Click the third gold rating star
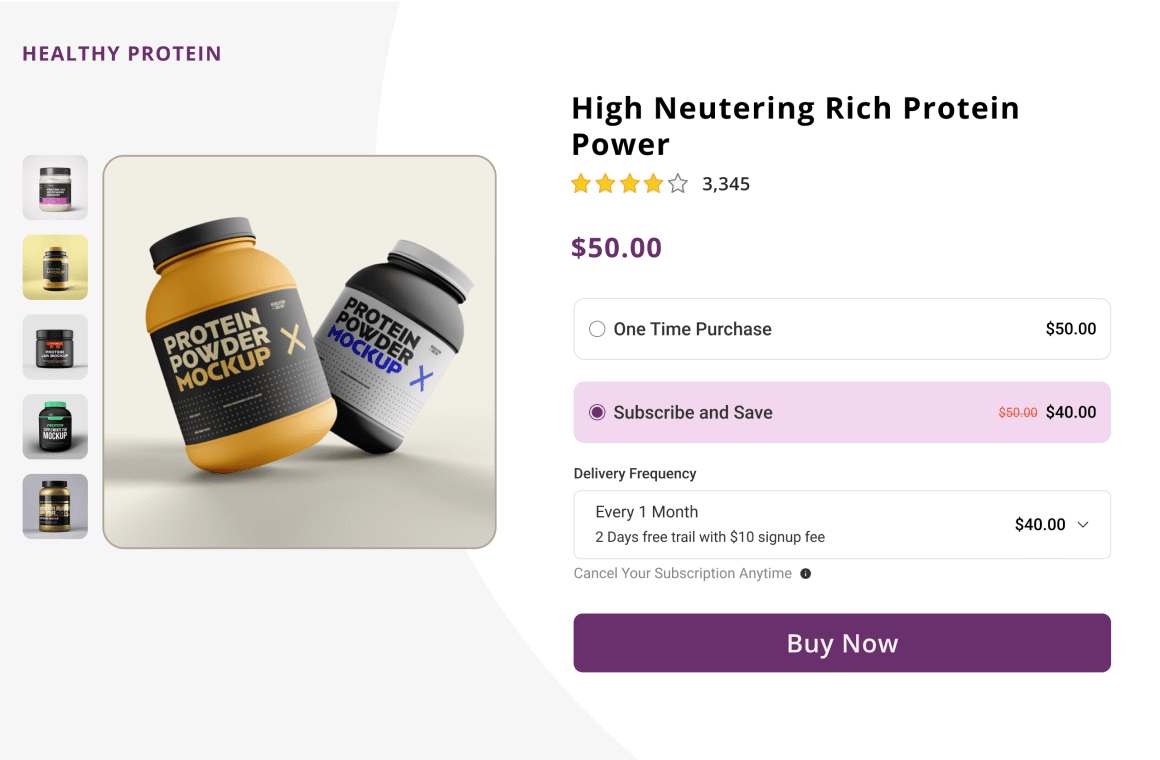This screenshot has height=760, width=1160. pyautogui.click(x=628, y=183)
